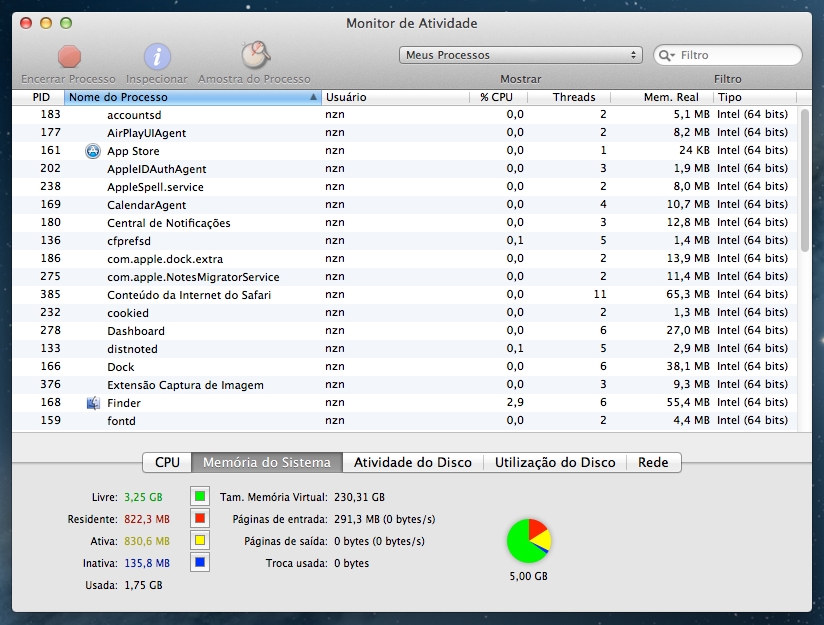Select the AirPlayUIAgent process row
This screenshot has width=824, height=625.
coord(404,132)
